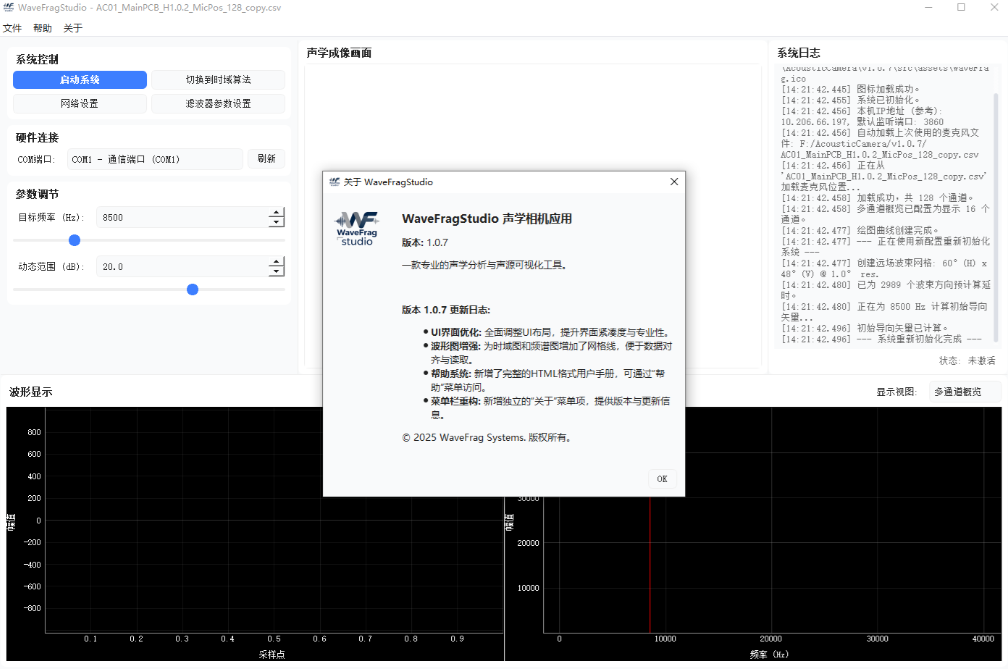Open the 文件 menu

pos(13,27)
